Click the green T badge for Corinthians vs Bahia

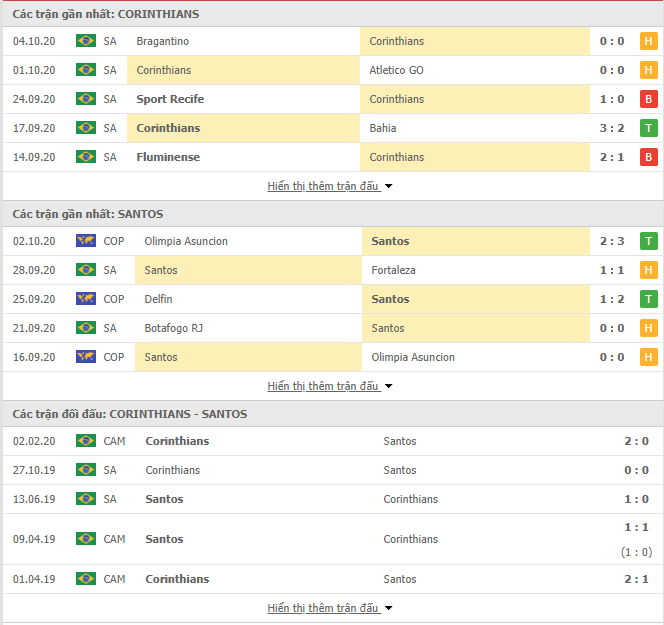click(648, 128)
